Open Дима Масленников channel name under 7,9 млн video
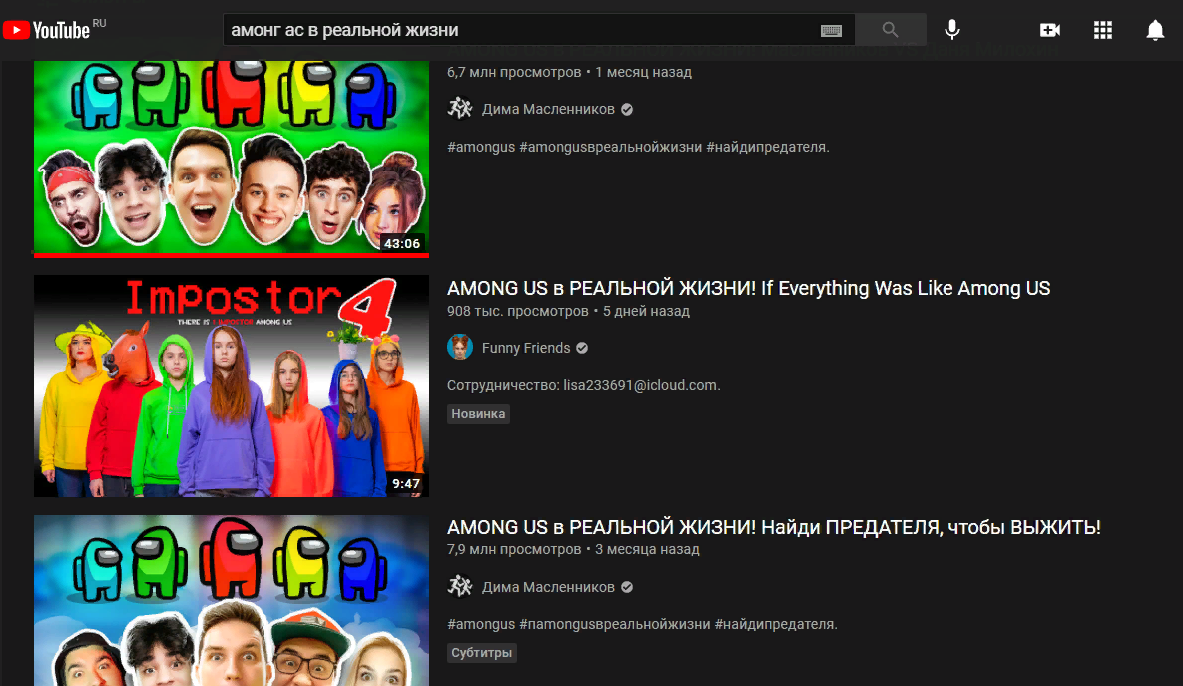Image resolution: width=1183 pixels, height=686 pixels. tap(548, 587)
